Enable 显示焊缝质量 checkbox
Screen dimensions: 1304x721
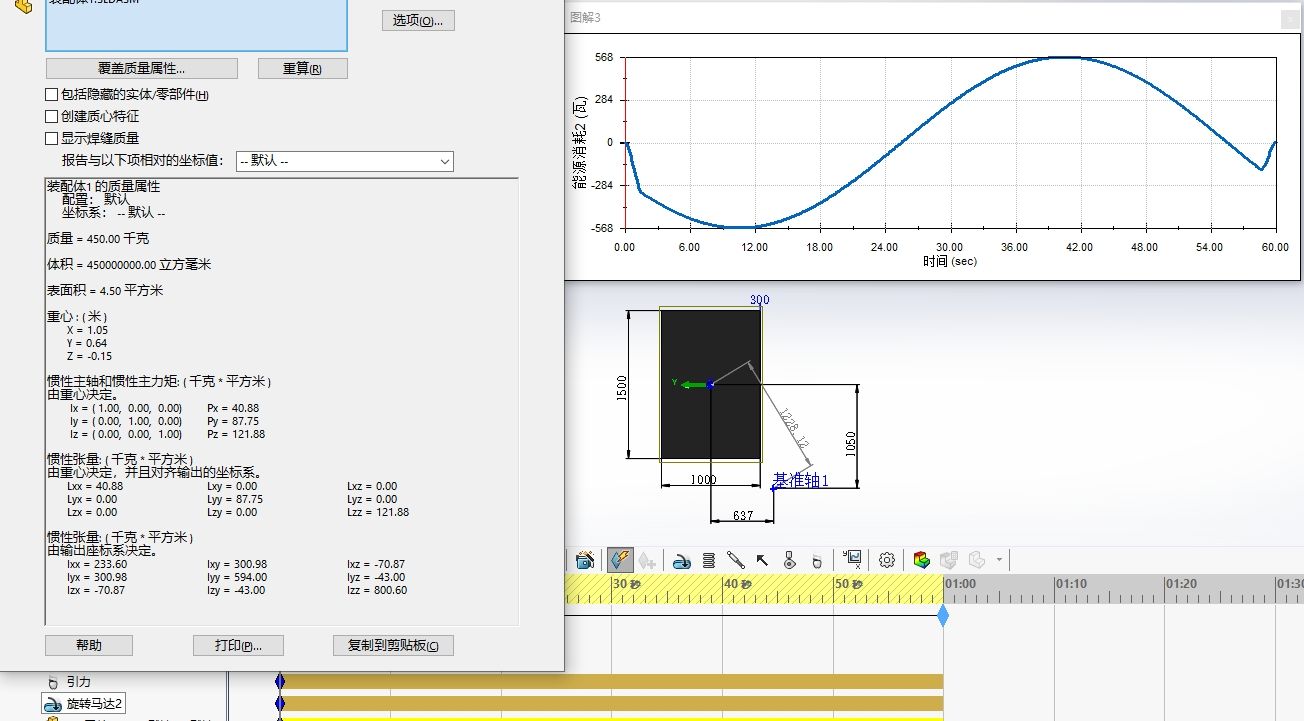coord(52,139)
